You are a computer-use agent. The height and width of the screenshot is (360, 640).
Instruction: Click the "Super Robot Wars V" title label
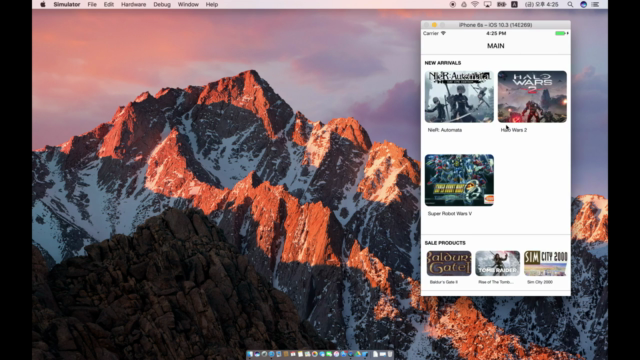click(x=450, y=213)
